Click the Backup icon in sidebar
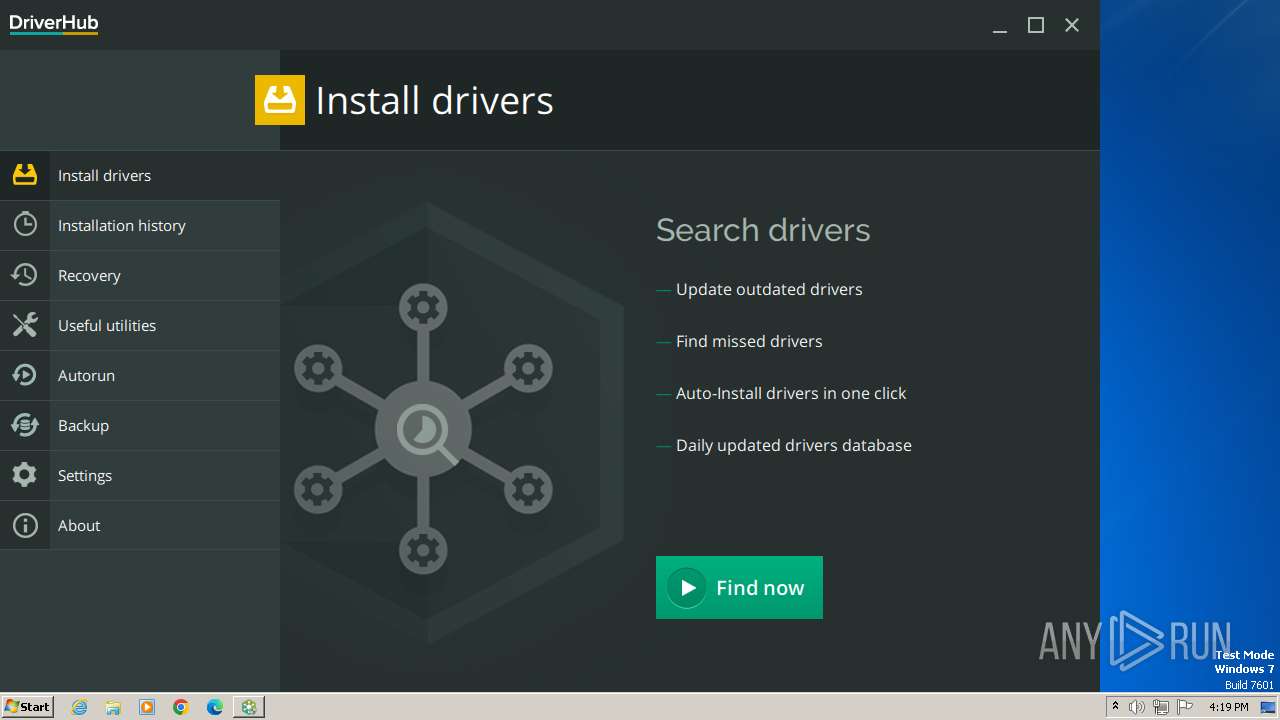 pyautogui.click(x=25, y=425)
